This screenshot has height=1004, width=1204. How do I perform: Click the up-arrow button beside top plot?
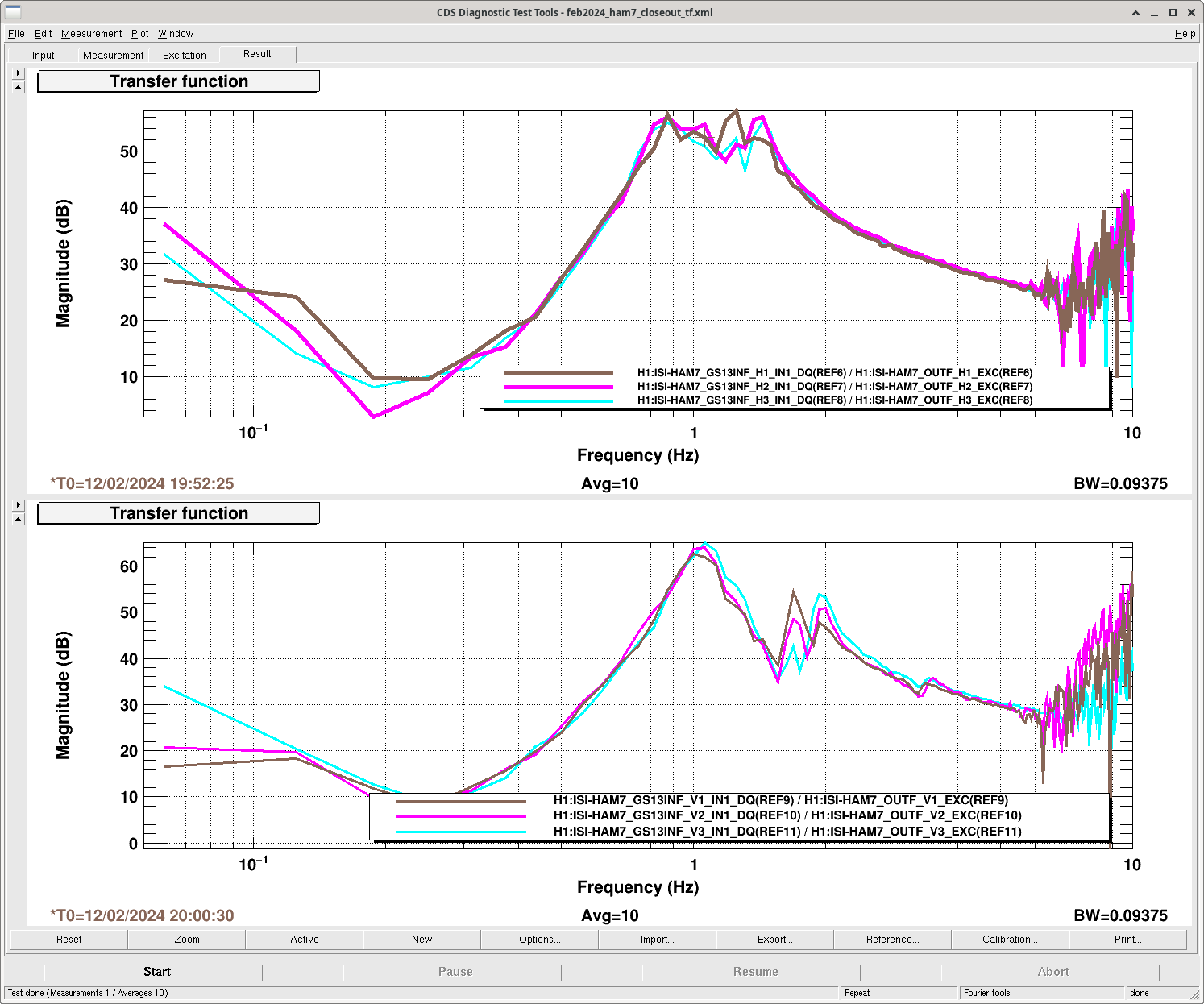coord(19,87)
